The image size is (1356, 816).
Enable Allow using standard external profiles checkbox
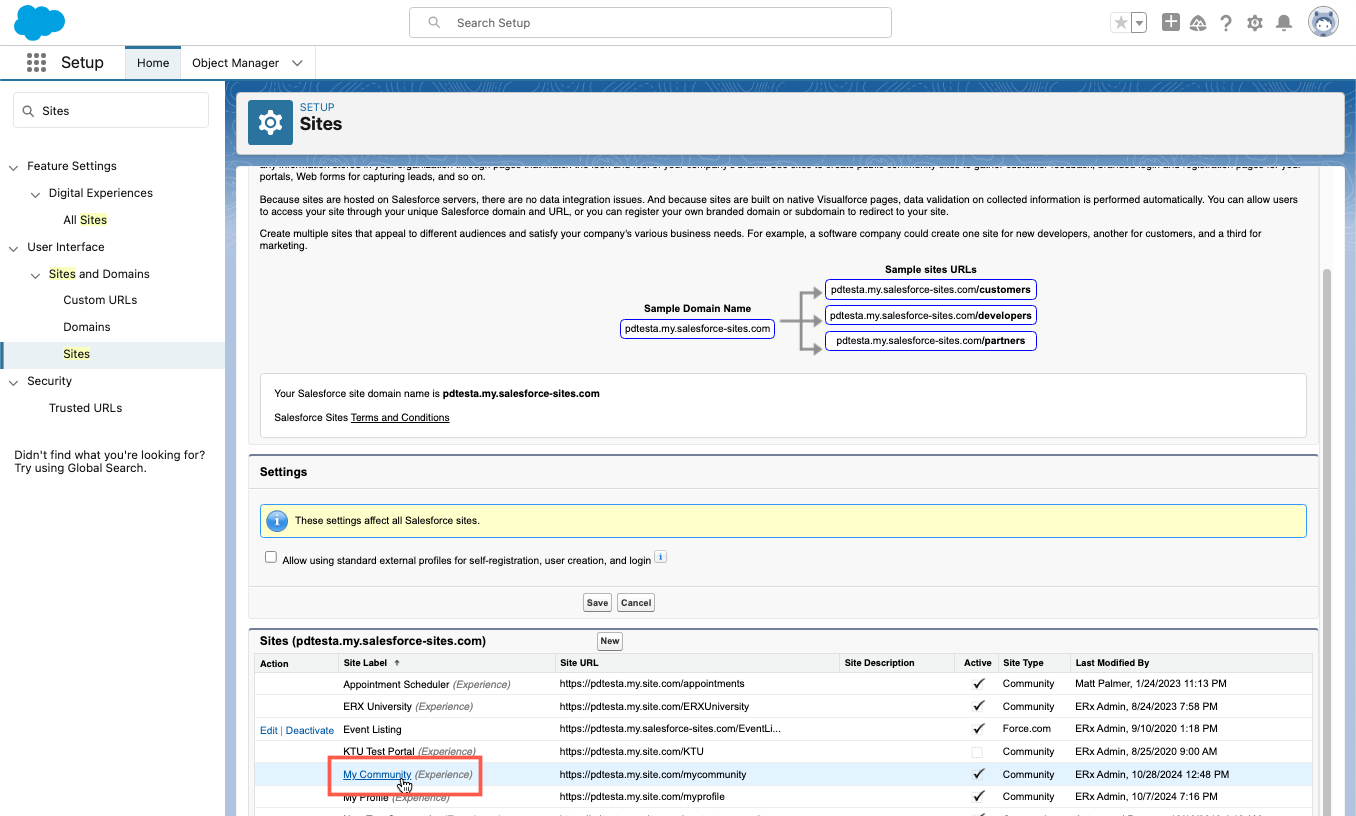(x=271, y=558)
